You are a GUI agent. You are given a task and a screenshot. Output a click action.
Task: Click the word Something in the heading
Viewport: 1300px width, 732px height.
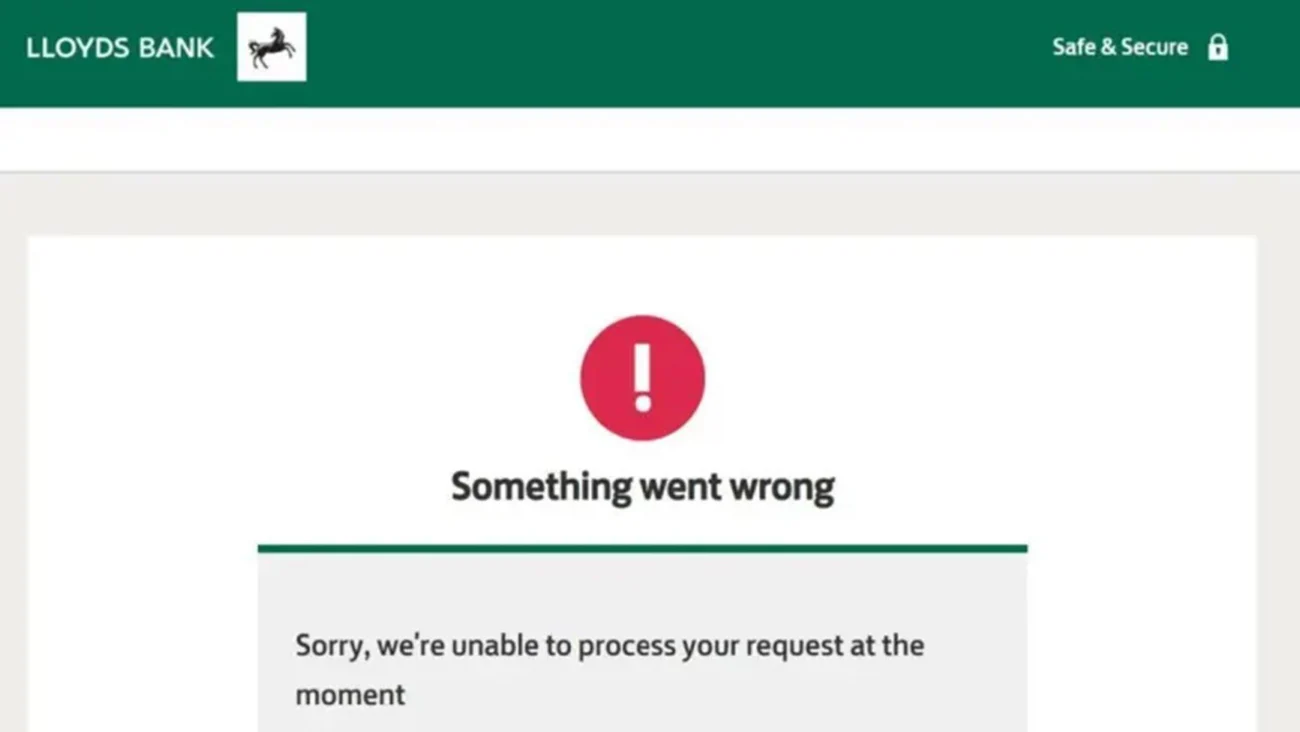click(541, 487)
